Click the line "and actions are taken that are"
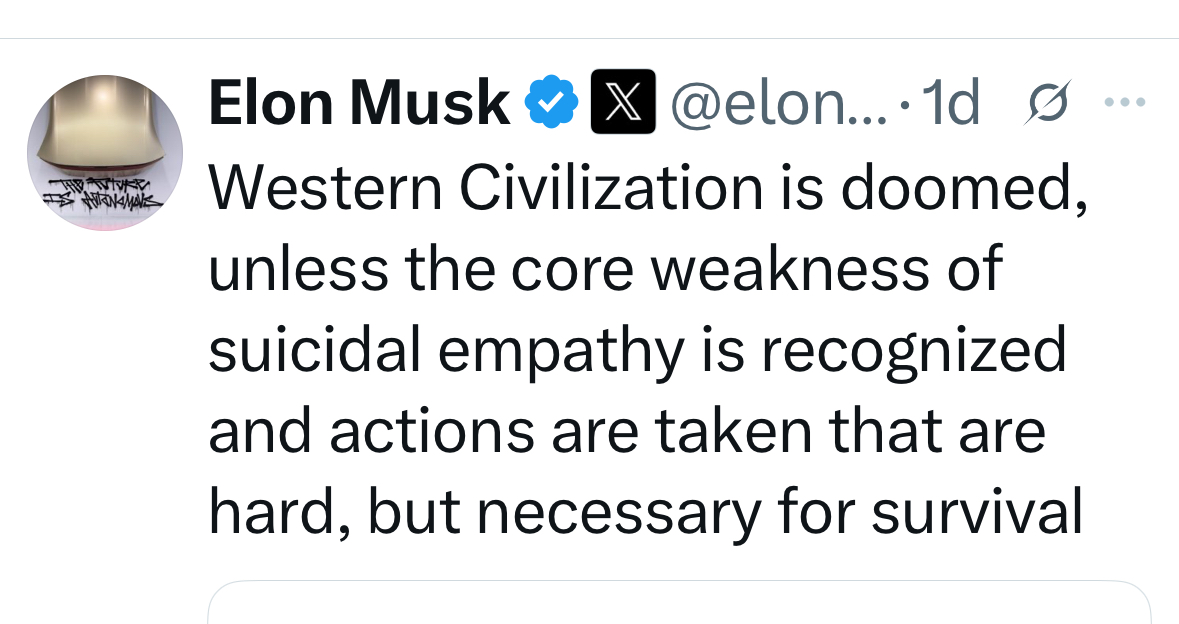Screen dimensions: 1179x624 tap(627, 432)
